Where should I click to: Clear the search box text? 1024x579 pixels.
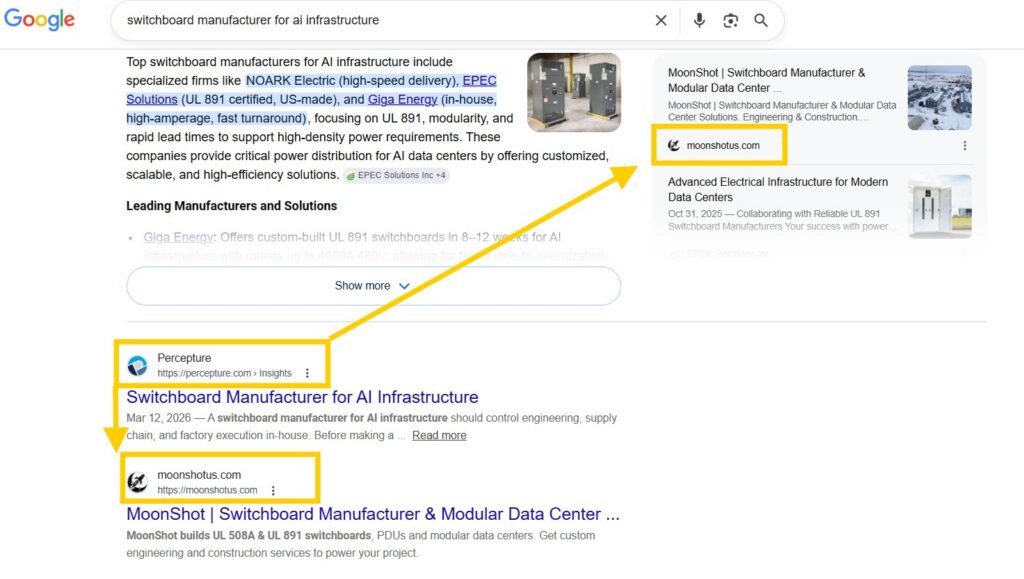(661, 20)
